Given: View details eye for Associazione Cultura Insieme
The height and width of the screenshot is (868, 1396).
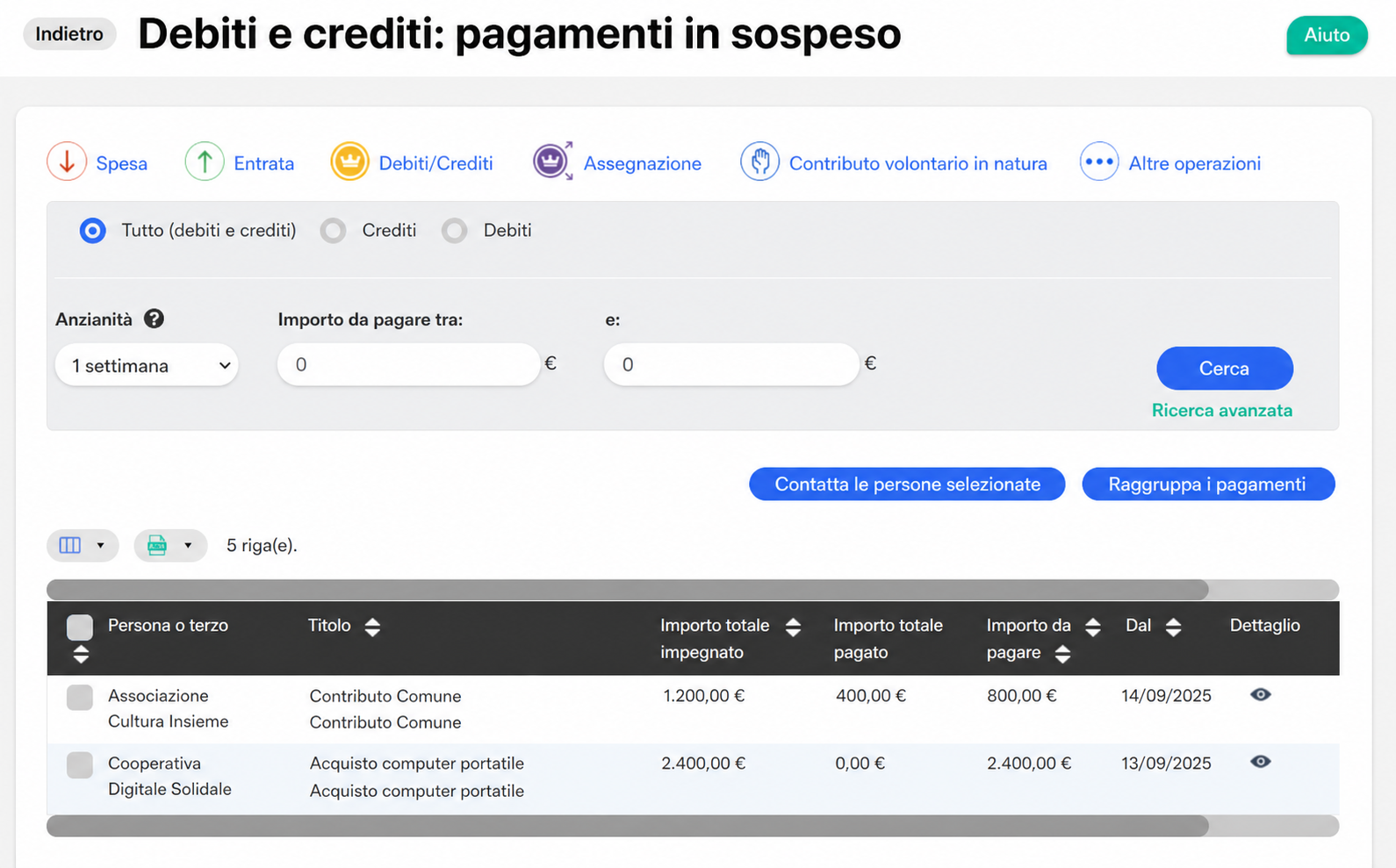Looking at the screenshot, I should point(1260,694).
